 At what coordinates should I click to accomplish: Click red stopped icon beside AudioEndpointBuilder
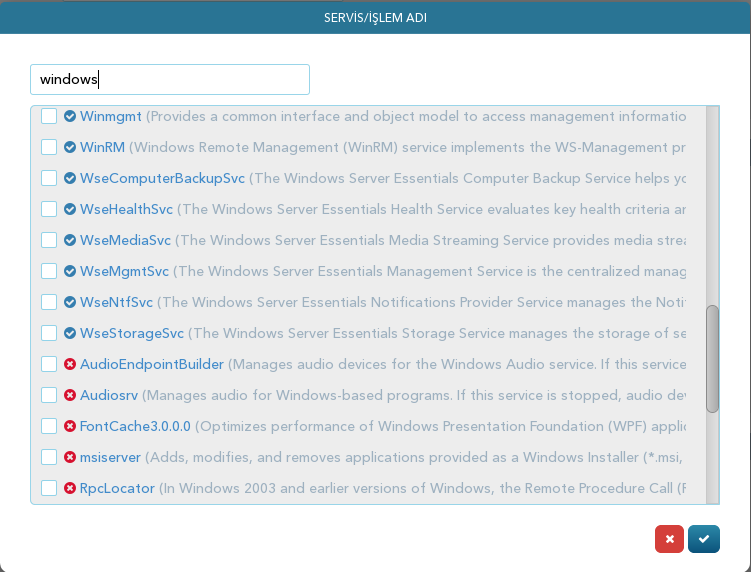[70, 364]
